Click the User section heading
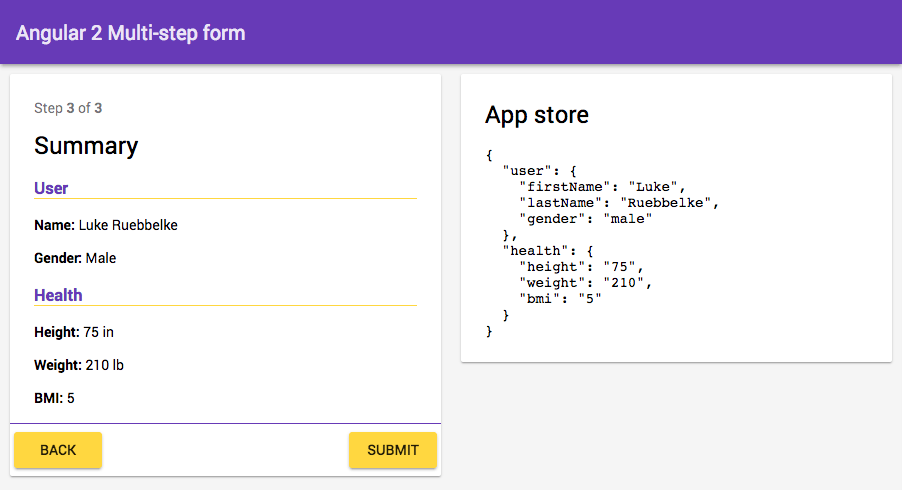Screen dimensions: 902x490 (51, 188)
